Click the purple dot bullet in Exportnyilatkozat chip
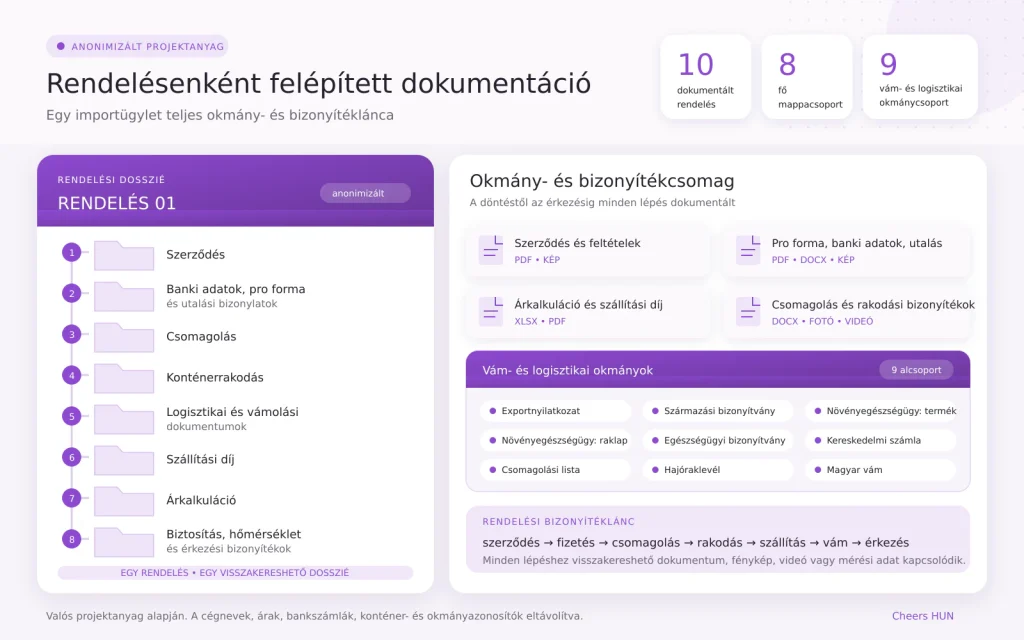Viewport: 1024px width, 640px height. pos(492,411)
